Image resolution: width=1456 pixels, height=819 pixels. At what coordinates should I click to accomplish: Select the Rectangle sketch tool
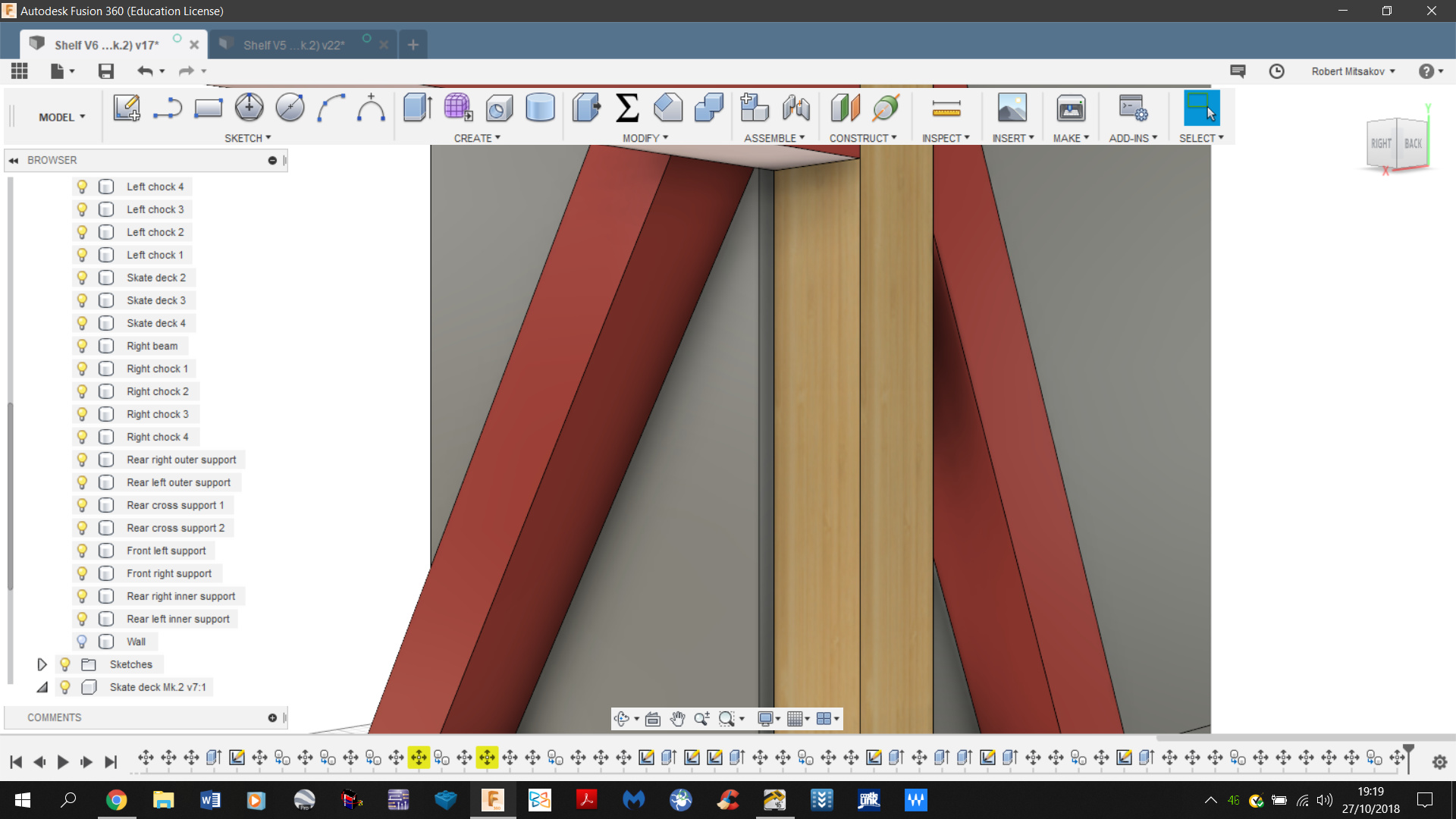point(208,108)
